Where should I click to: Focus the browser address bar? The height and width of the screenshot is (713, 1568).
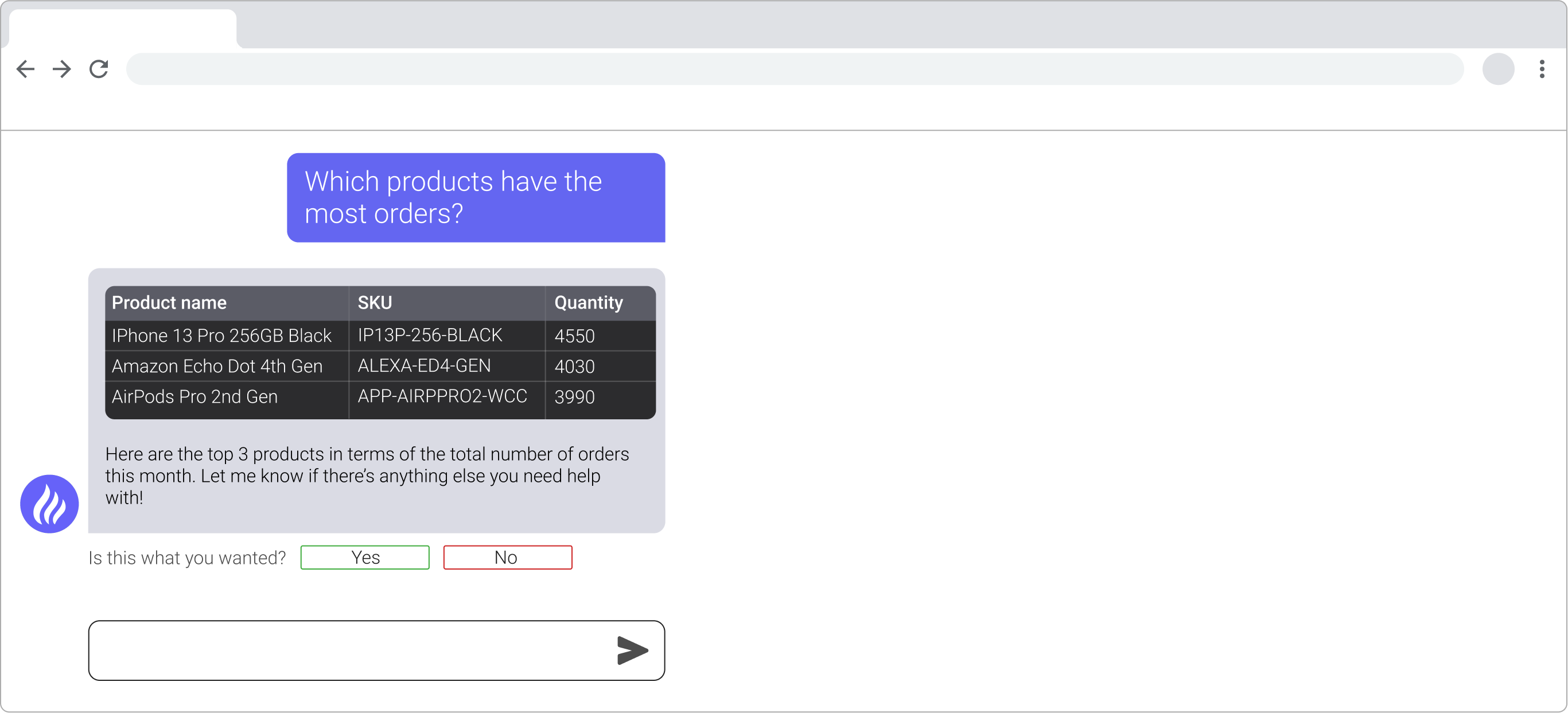click(795, 69)
